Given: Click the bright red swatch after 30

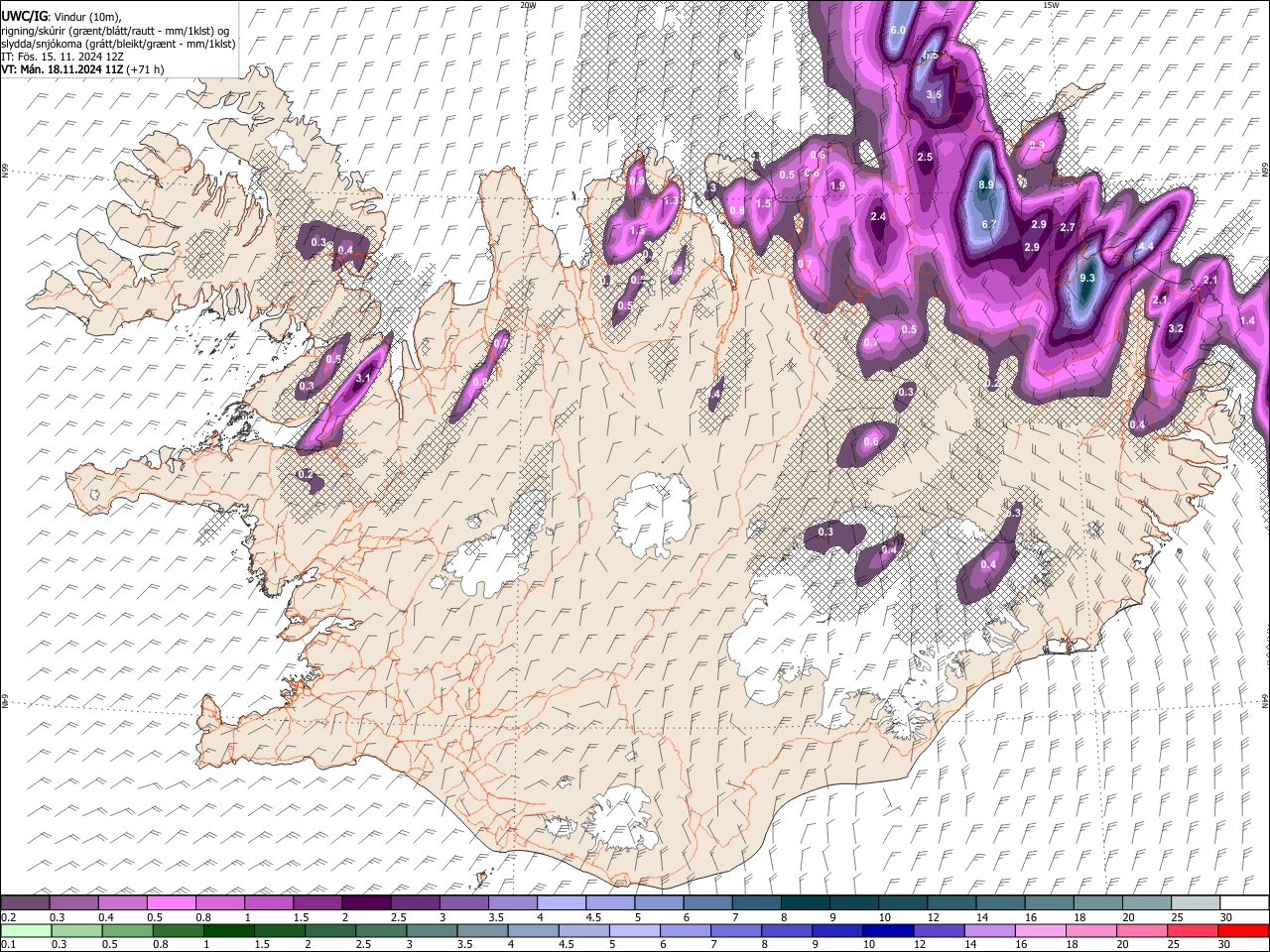Looking at the screenshot, I should pyautogui.click(x=1244, y=931).
